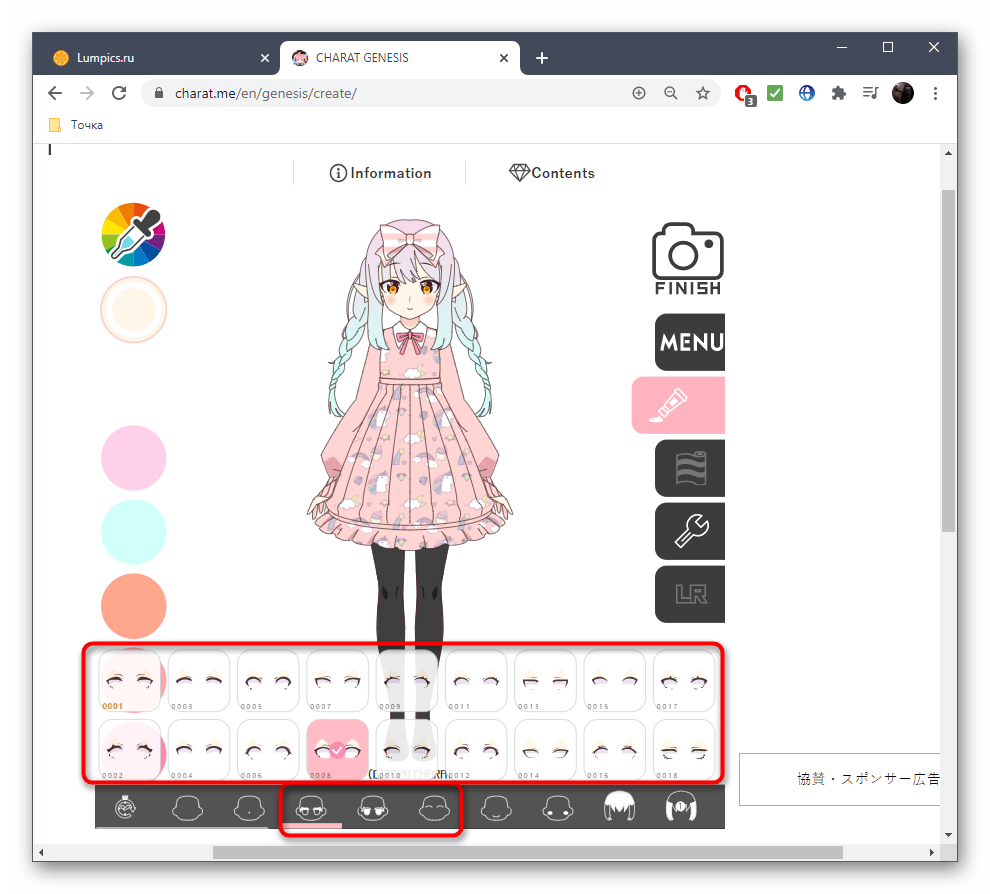990x894 pixels.
Task: Open the color wheel eyedropper picker
Action: 133,234
